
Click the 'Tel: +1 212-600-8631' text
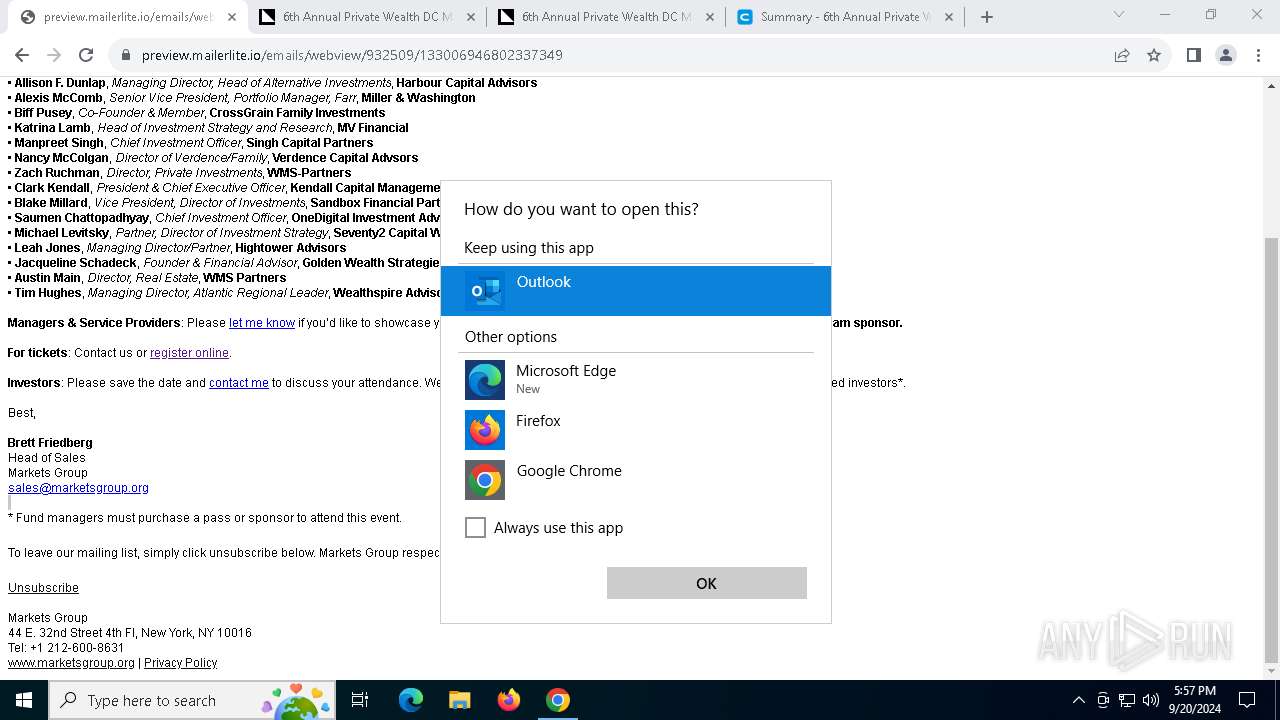[x=66, y=648]
